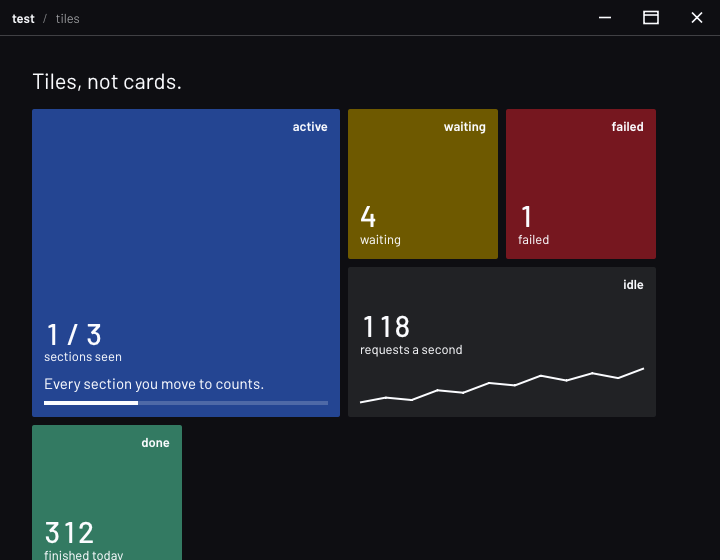The width and height of the screenshot is (720, 560).
Task: Click the 'waiting' caption under the 4
Action: tap(380, 240)
